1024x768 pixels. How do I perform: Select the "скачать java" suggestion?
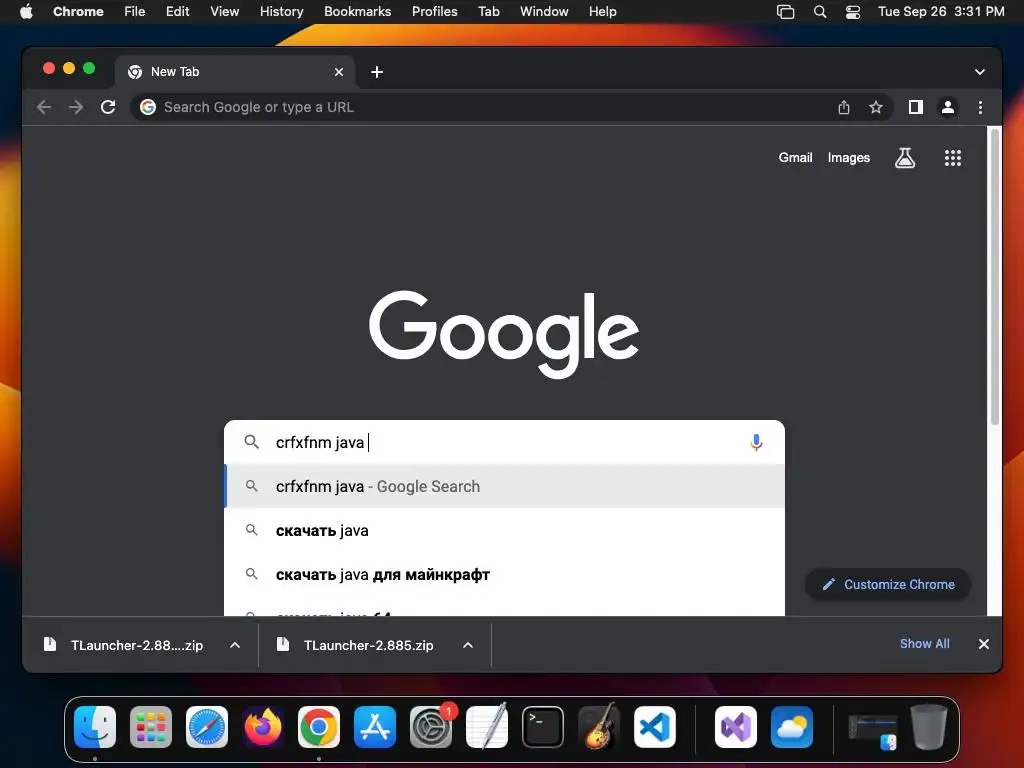(504, 530)
